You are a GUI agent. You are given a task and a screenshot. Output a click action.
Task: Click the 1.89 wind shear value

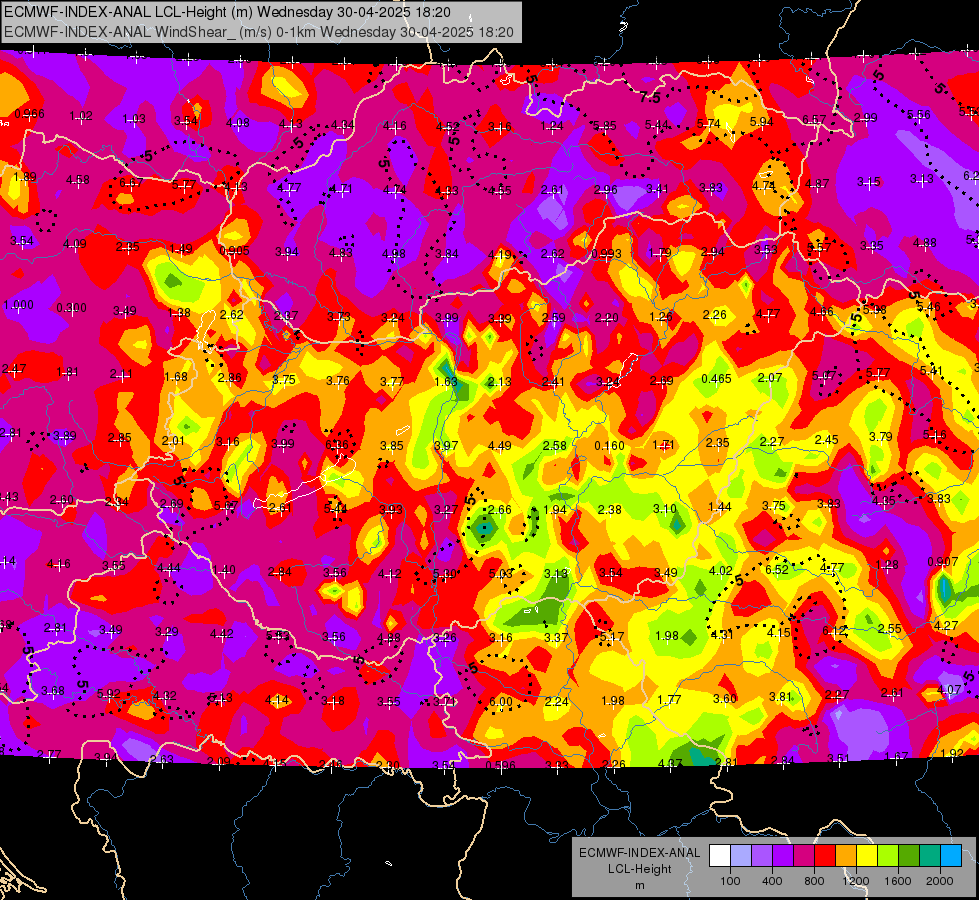tap(25, 177)
